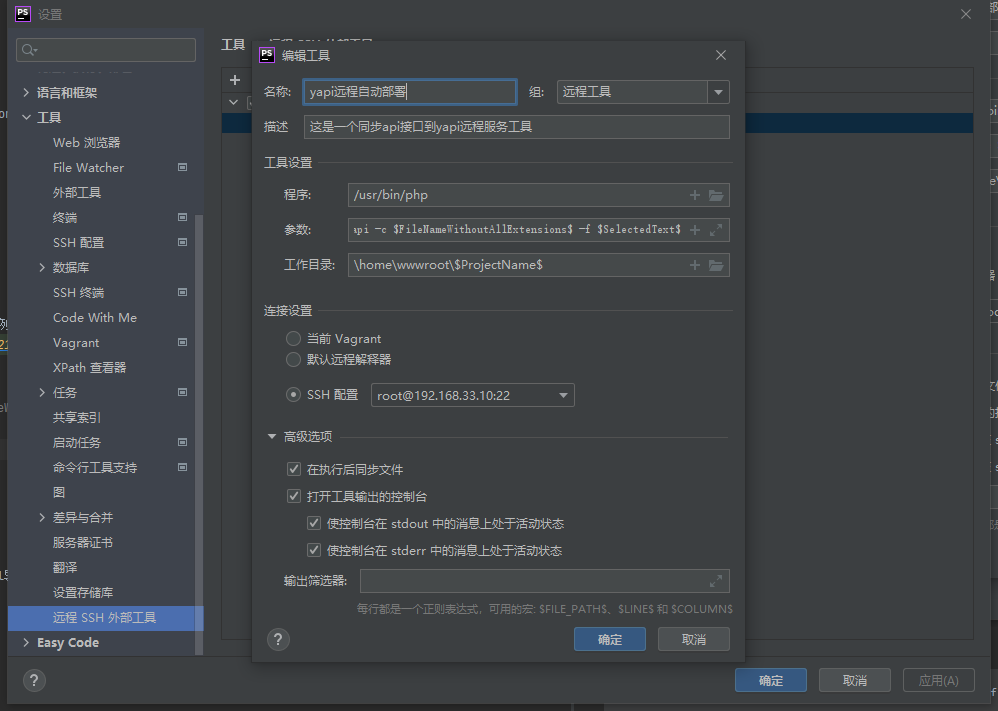Browse folder icon for 工作目录 field

716,265
